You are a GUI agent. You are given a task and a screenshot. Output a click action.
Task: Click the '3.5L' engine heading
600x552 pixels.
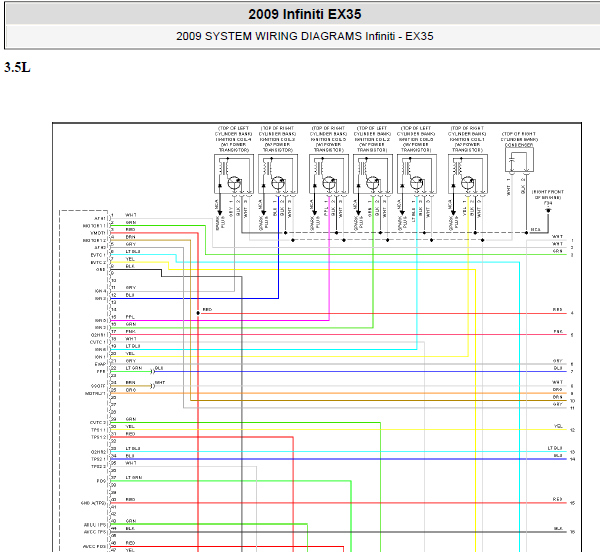(x=17, y=67)
